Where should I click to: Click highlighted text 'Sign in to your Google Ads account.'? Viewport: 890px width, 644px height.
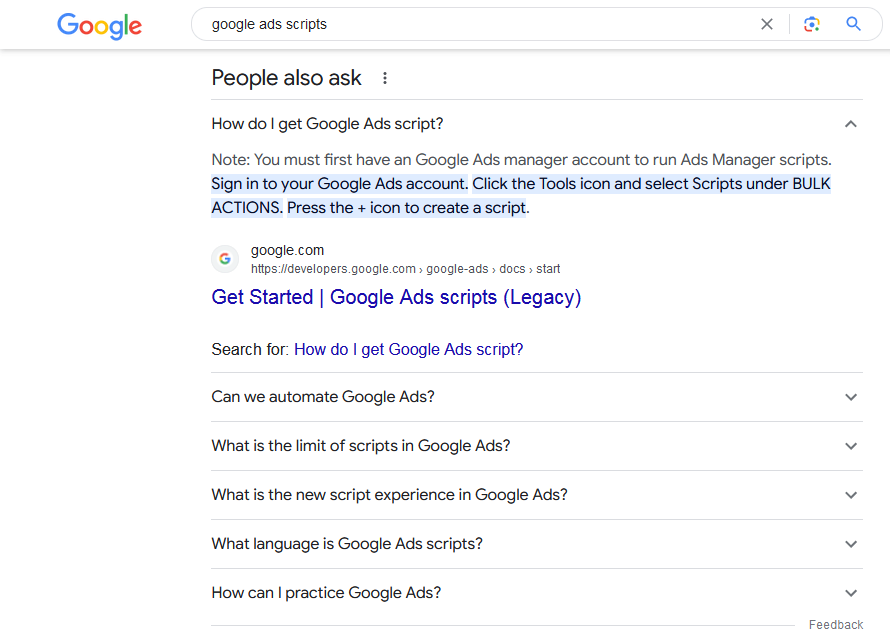click(x=339, y=184)
